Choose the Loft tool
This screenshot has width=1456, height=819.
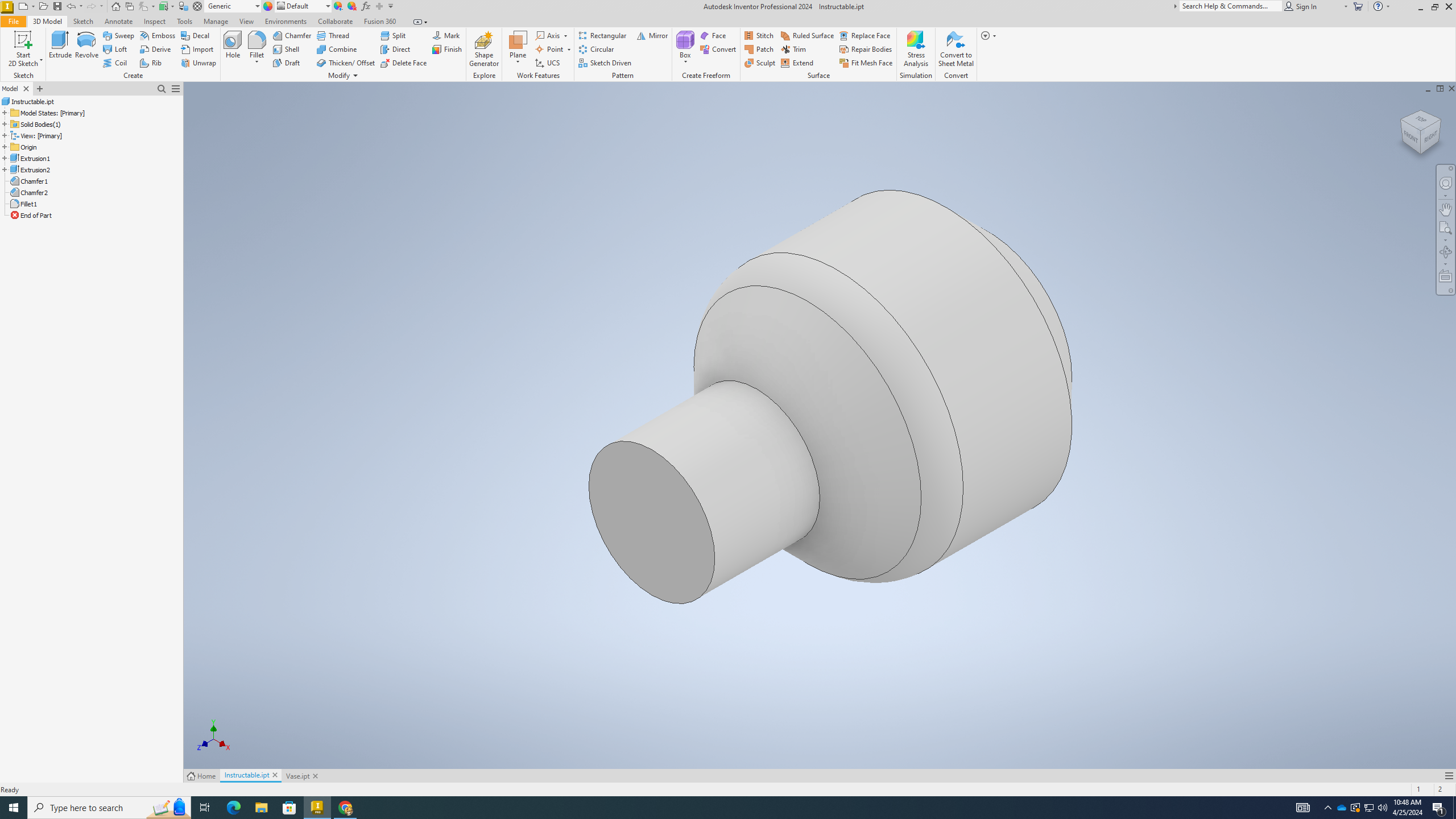tap(115, 49)
